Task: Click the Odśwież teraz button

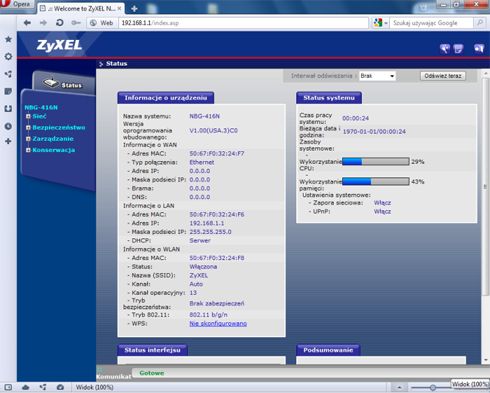Action: (x=443, y=76)
